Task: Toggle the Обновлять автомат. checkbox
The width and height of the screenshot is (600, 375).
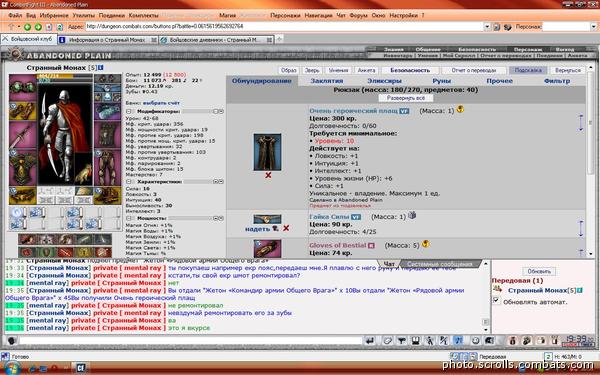Action: click(x=496, y=300)
